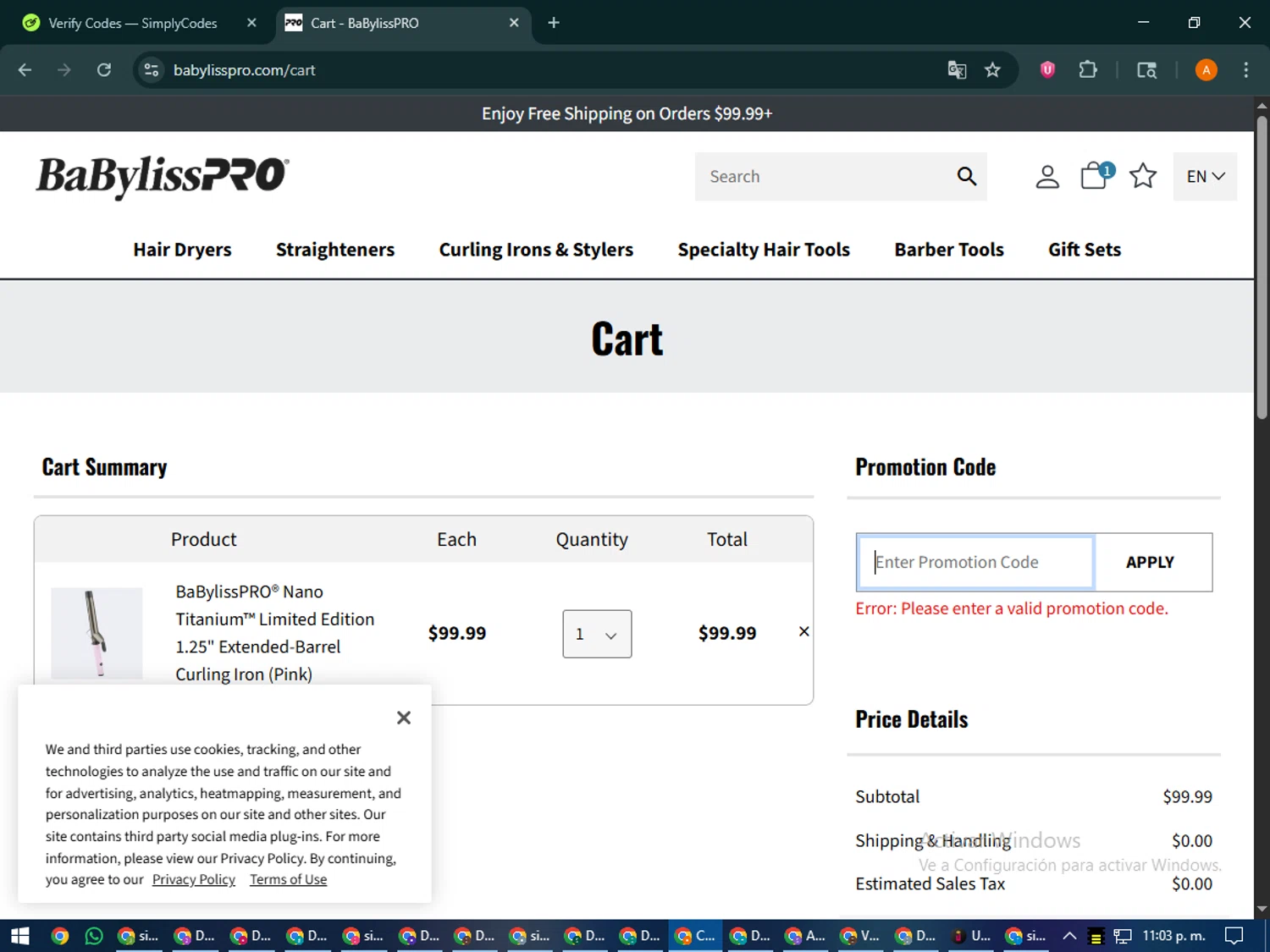Select the Cart - BaBylissPRO tab

click(365, 23)
